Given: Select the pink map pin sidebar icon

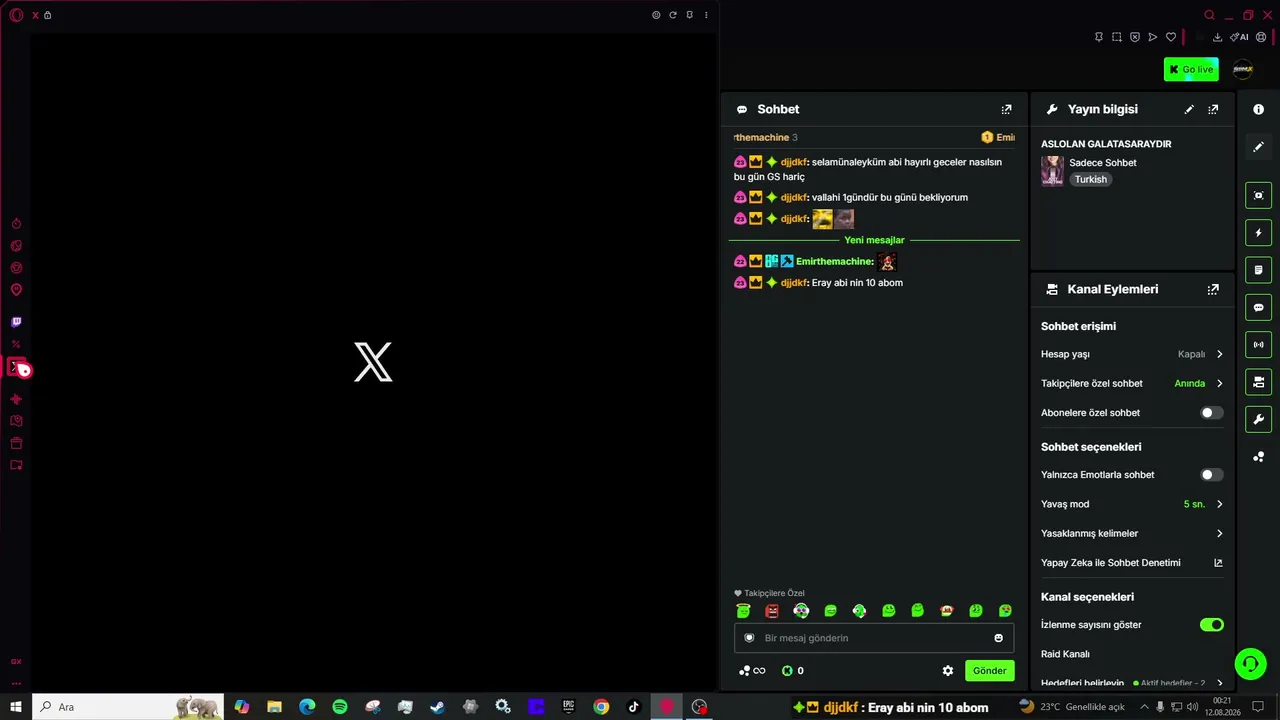Looking at the screenshot, I should click(16, 290).
